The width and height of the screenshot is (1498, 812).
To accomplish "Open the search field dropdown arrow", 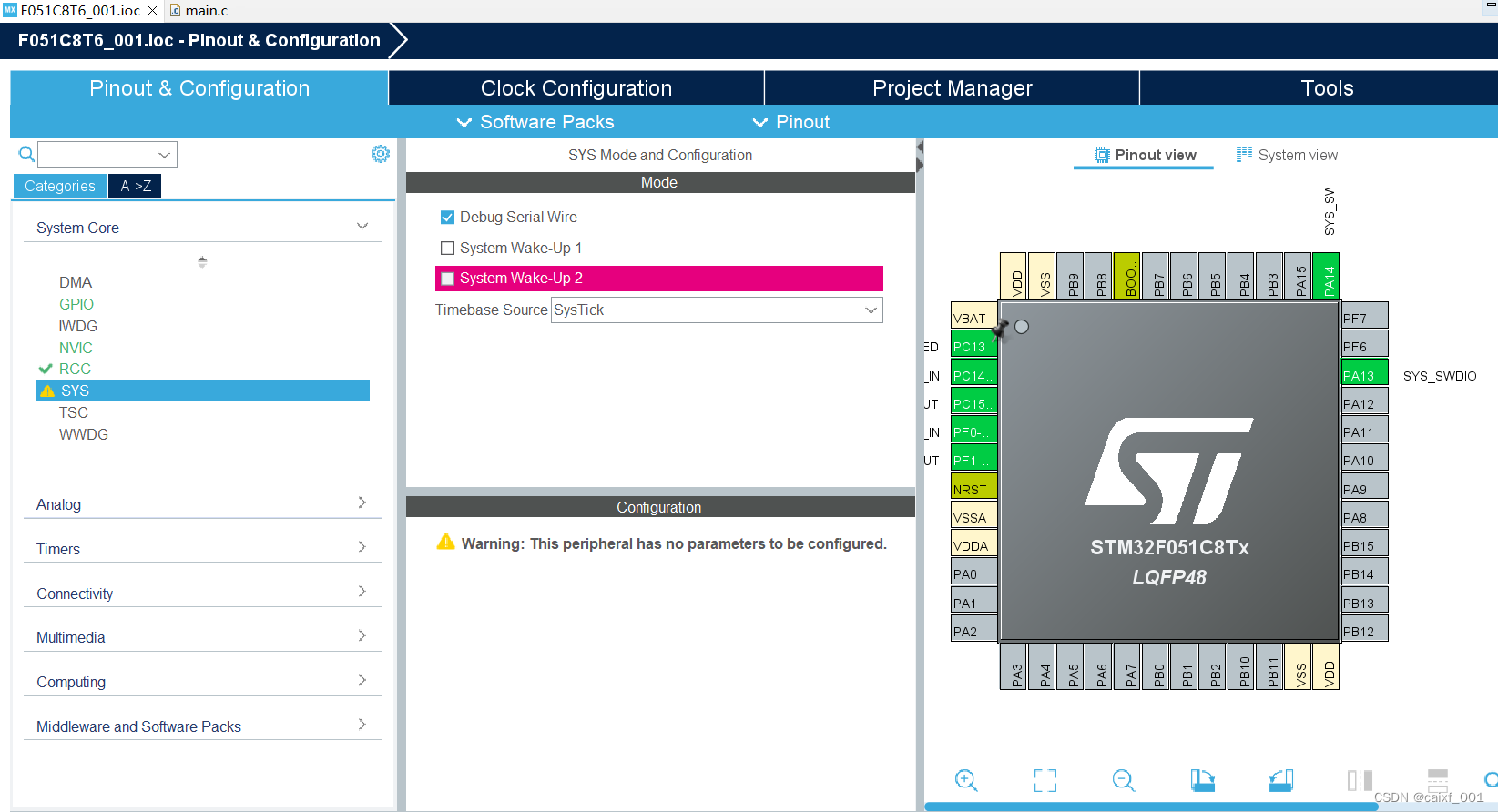I will 165,155.
